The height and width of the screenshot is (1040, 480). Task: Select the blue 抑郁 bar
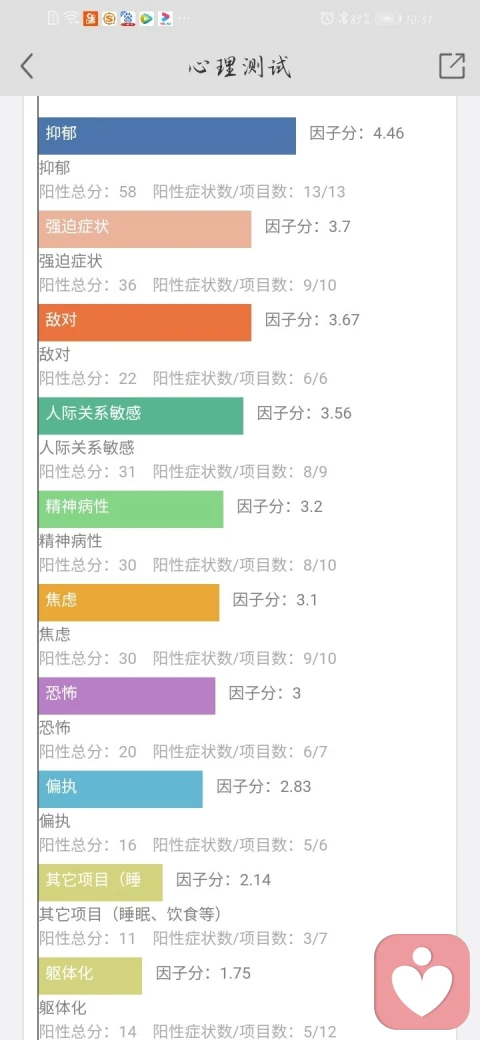click(167, 136)
